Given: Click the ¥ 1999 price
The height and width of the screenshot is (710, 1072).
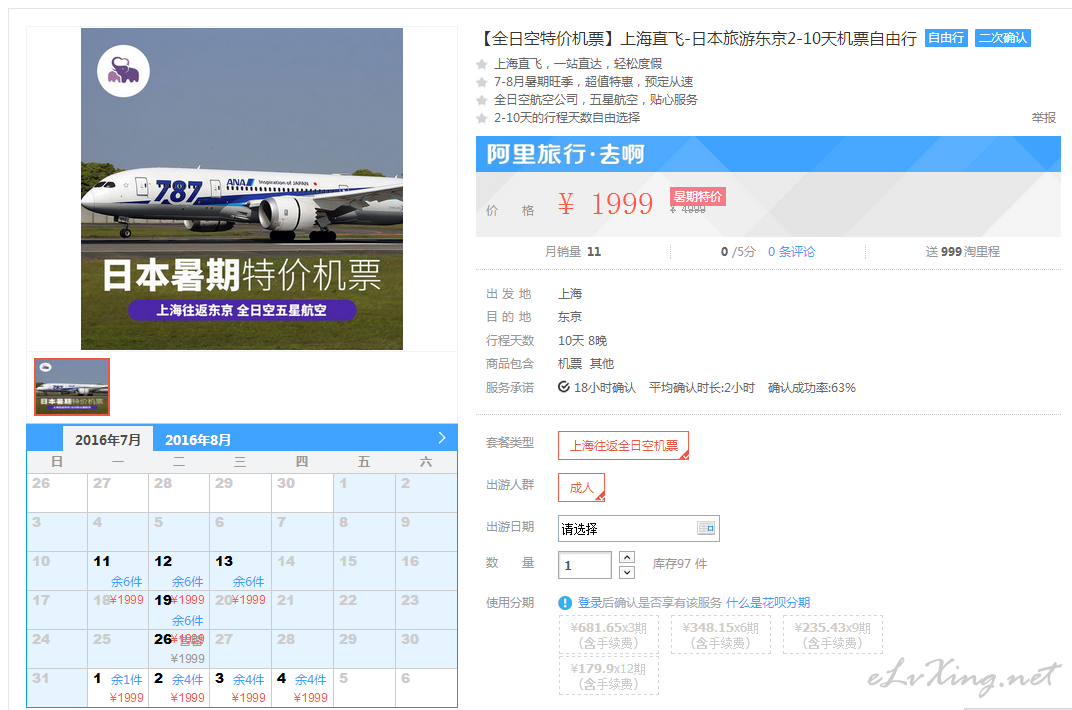Looking at the screenshot, I should click(x=606, y=204).
